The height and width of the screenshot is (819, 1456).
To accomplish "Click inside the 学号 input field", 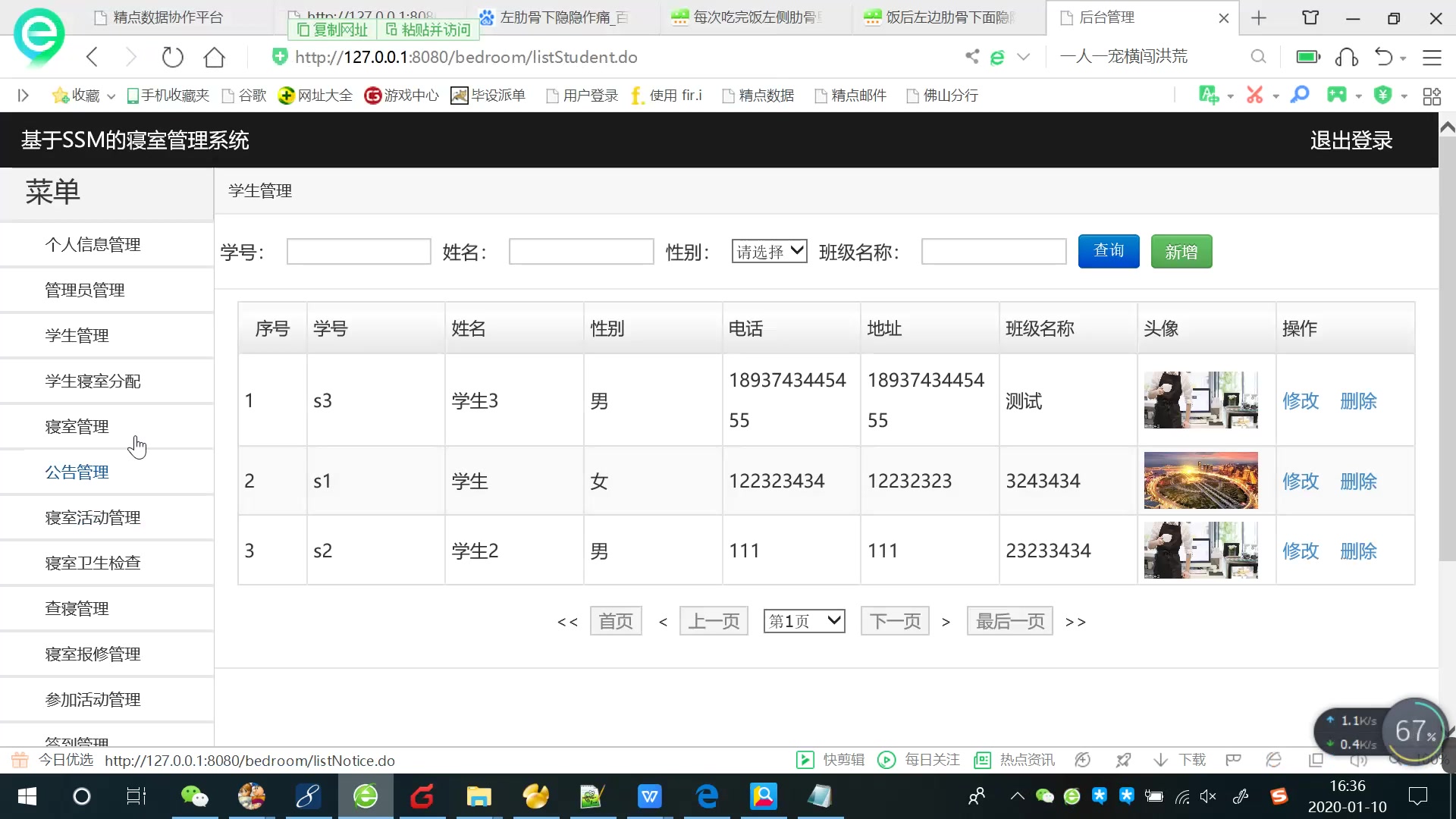I will tap(358, 251).
